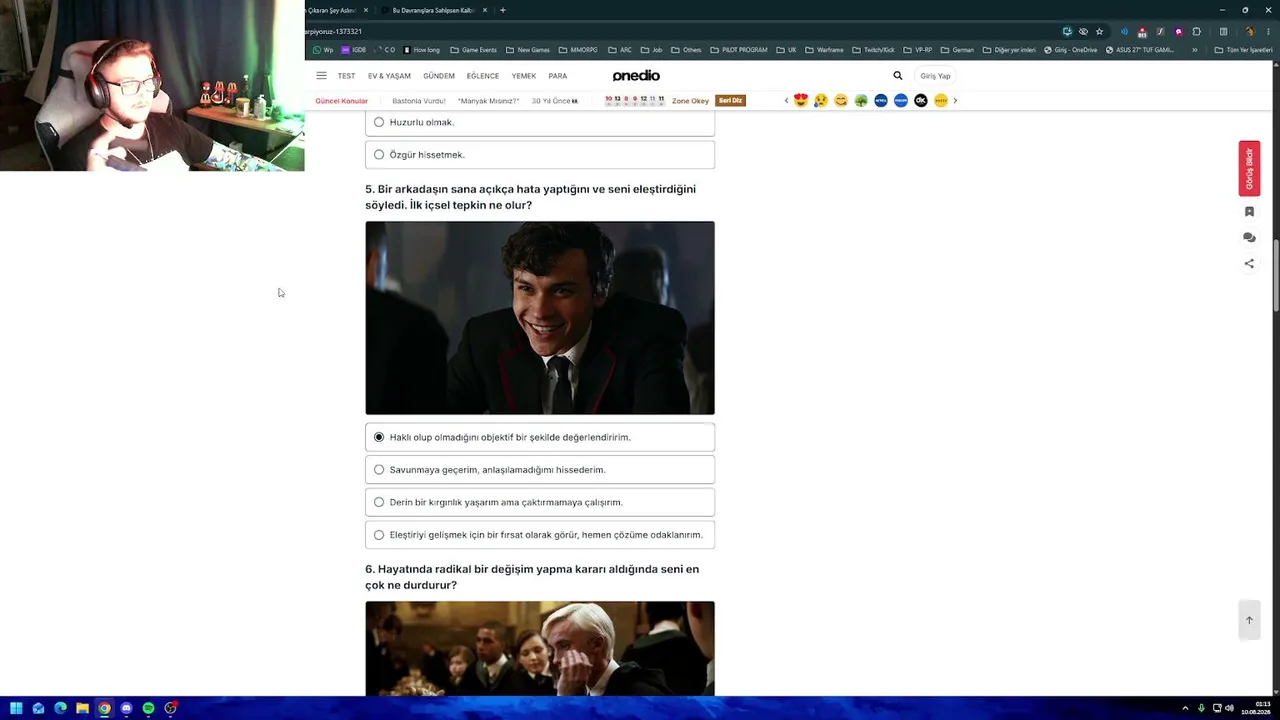Open Chrome three-dot menu
The height and width of the screenshot is (720, 1280).
1268,31
